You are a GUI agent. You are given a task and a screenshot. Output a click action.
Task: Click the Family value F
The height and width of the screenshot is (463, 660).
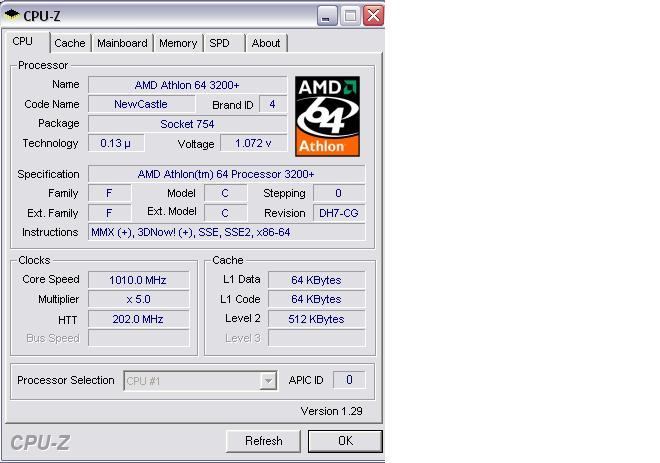click(109, 193)
